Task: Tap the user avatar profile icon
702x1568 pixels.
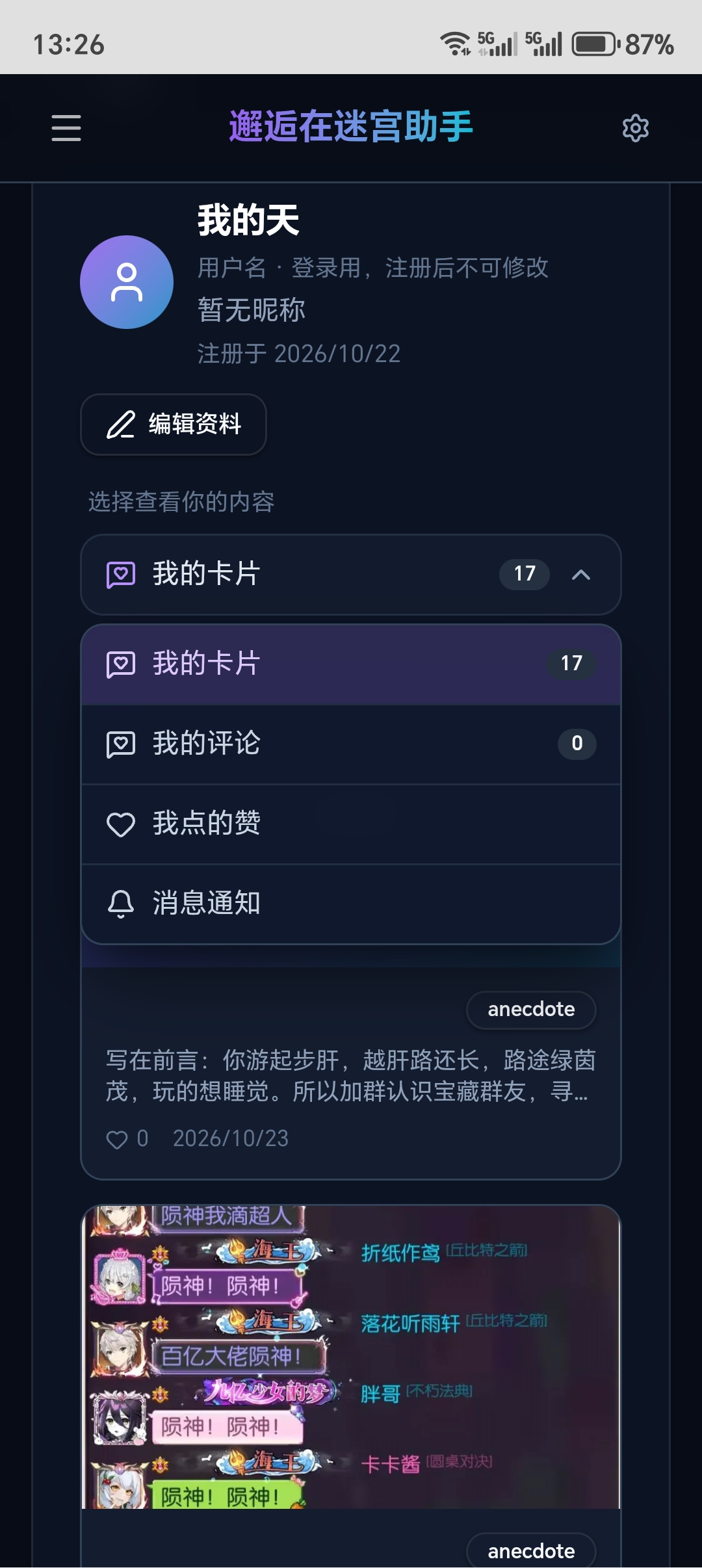Action: click(x=127, y=282)
